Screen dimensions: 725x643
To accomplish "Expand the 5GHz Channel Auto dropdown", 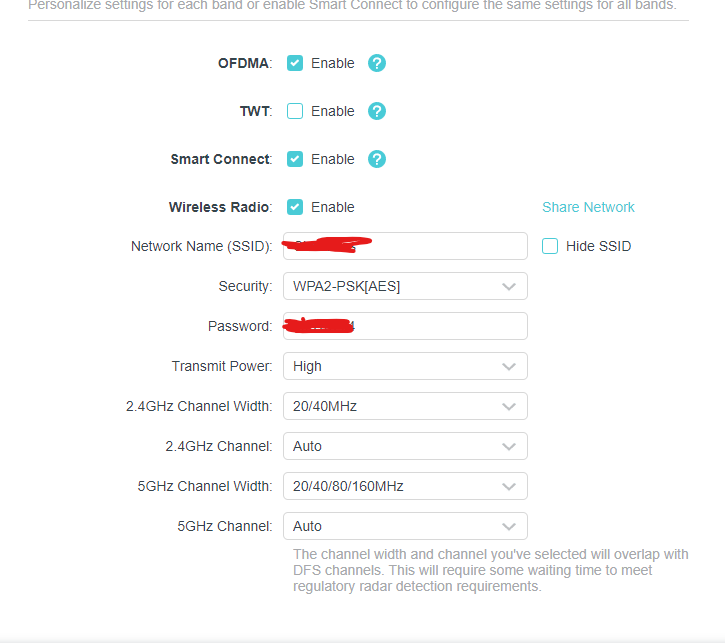I will (x=405, y=526).
